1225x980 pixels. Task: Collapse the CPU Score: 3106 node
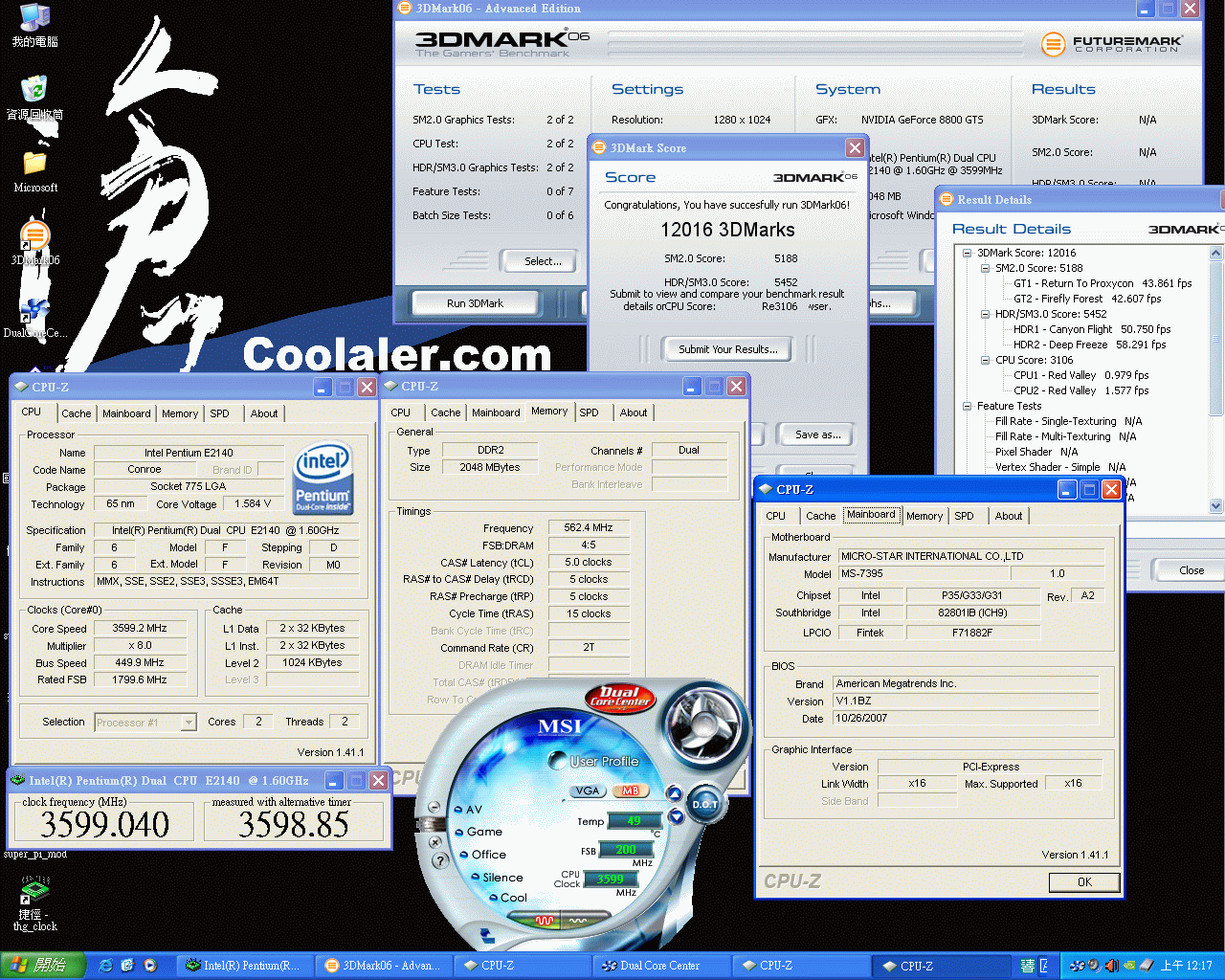point(985,361)
